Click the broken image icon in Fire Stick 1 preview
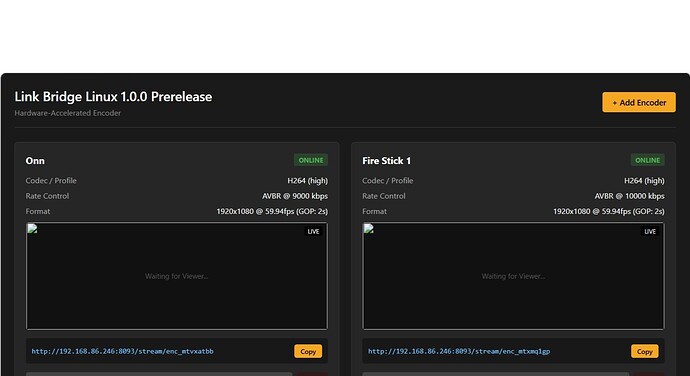Viewport: 690px width, 376px height. [369, 229]
